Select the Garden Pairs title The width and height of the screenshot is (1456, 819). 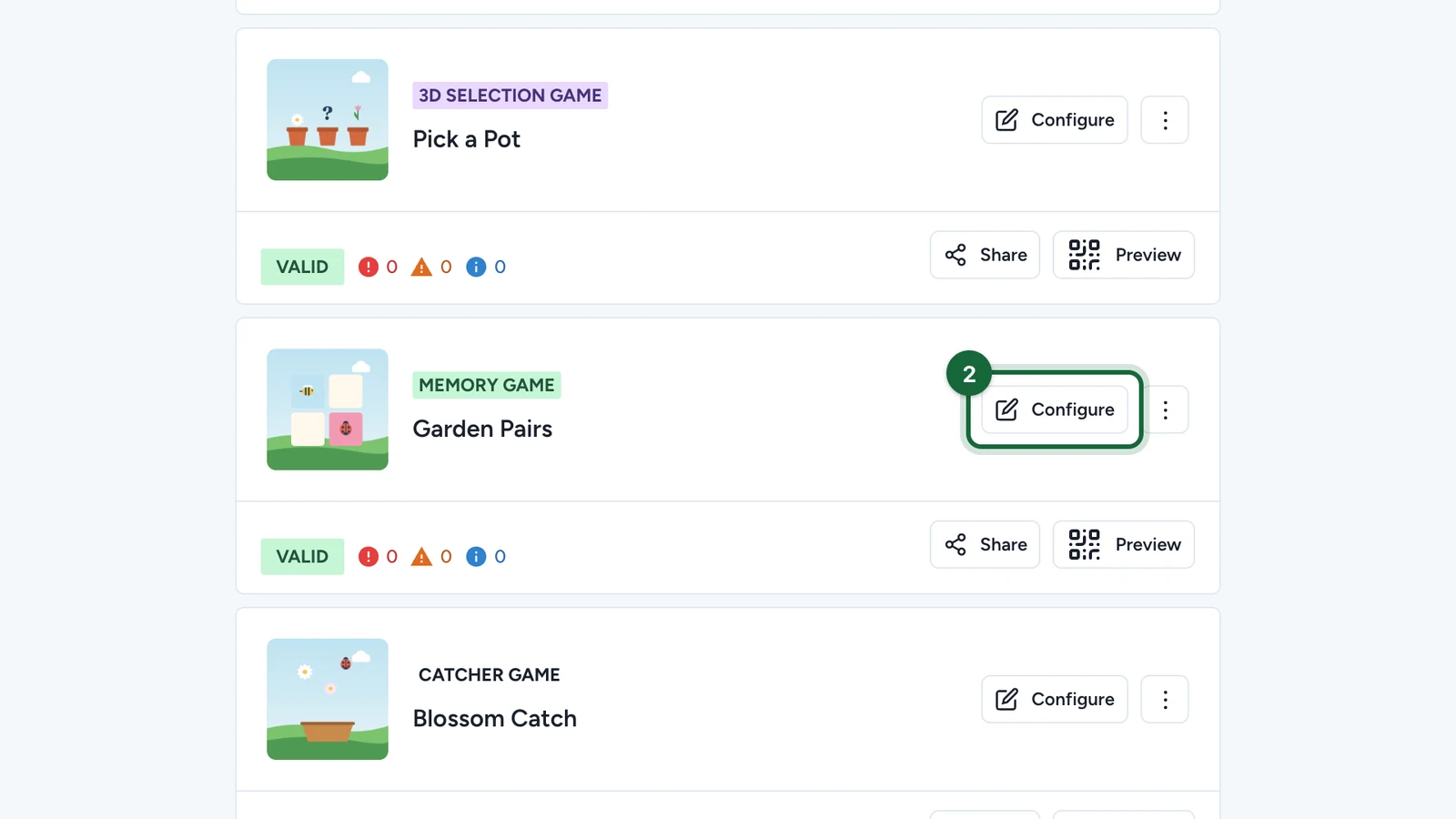[482, 429]
